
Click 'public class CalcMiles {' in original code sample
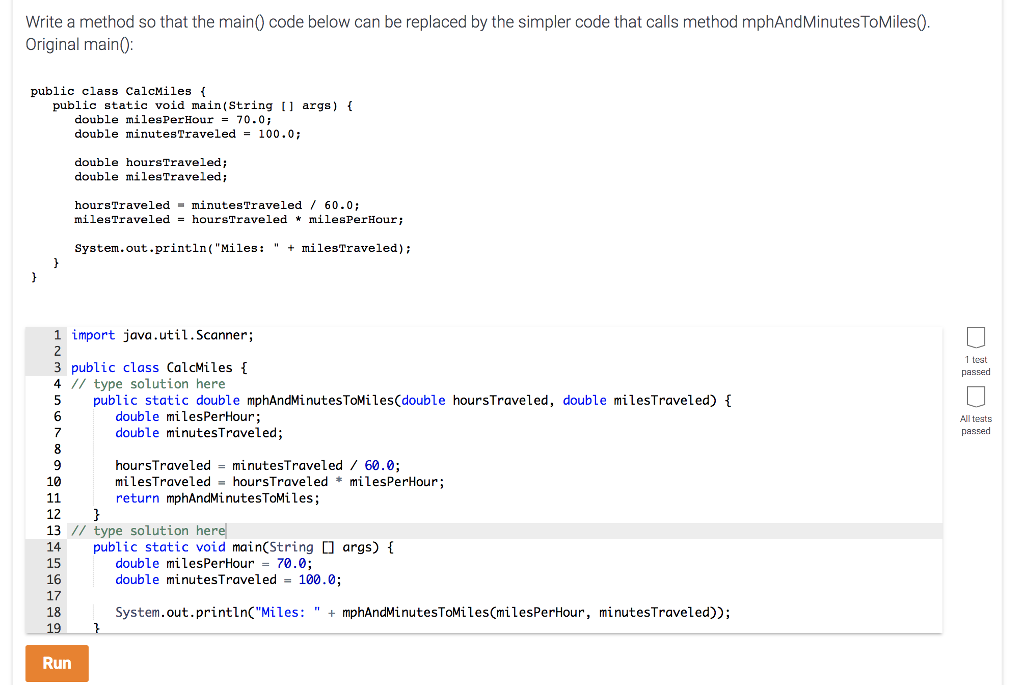118,91
